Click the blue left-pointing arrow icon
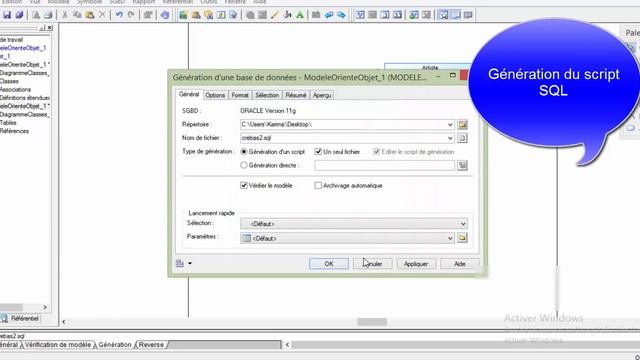The height and width of the screenshot is (360, 640). coord(329,15)
